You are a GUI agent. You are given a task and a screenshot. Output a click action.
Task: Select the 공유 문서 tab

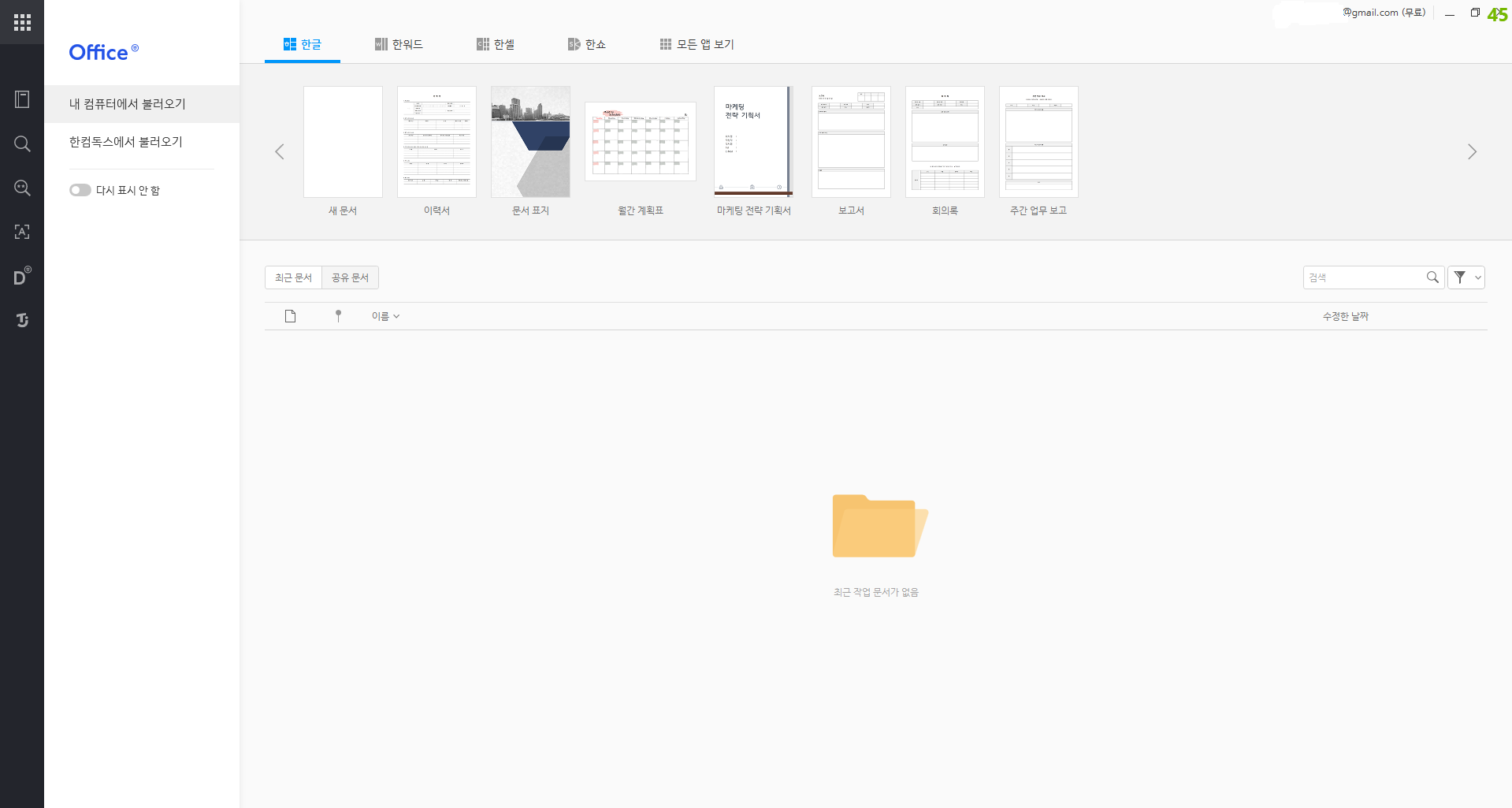click(350, 277)
